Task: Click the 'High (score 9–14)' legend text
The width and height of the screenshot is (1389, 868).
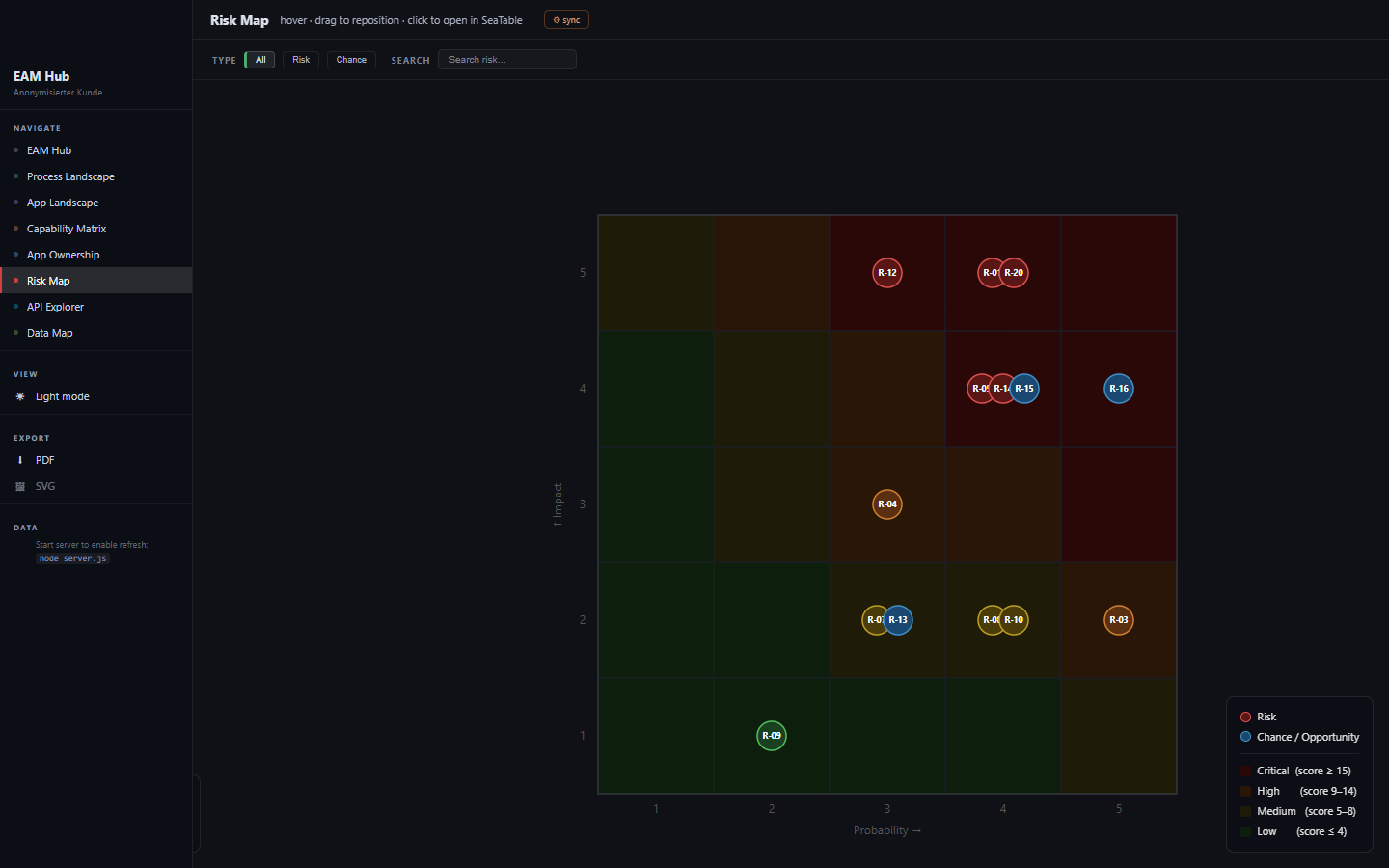Action: 1306,791
